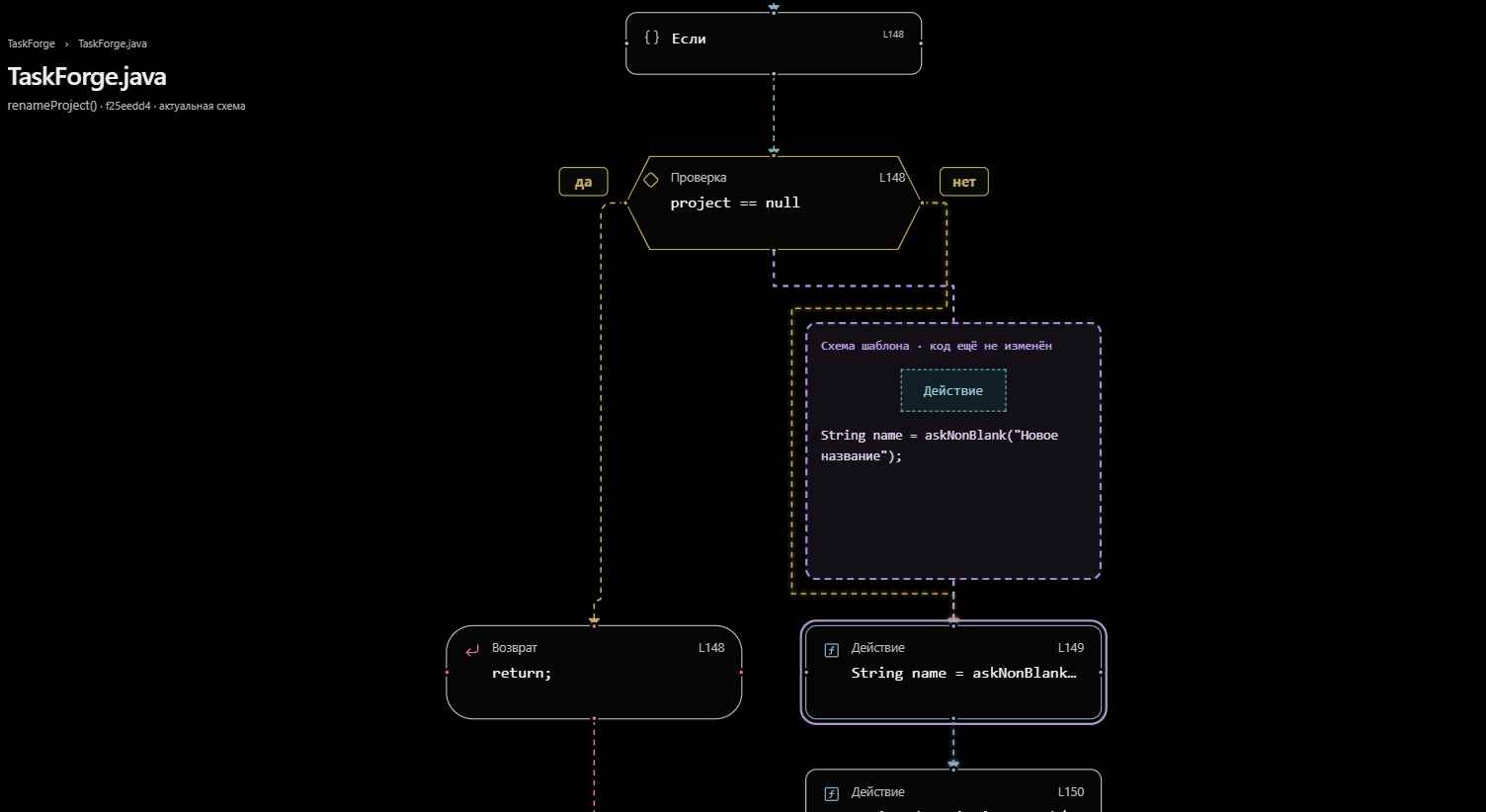This screenshot has height=812, width=1486.
Task: Select the Действие node at L149
Action: [x=953, y=672]
